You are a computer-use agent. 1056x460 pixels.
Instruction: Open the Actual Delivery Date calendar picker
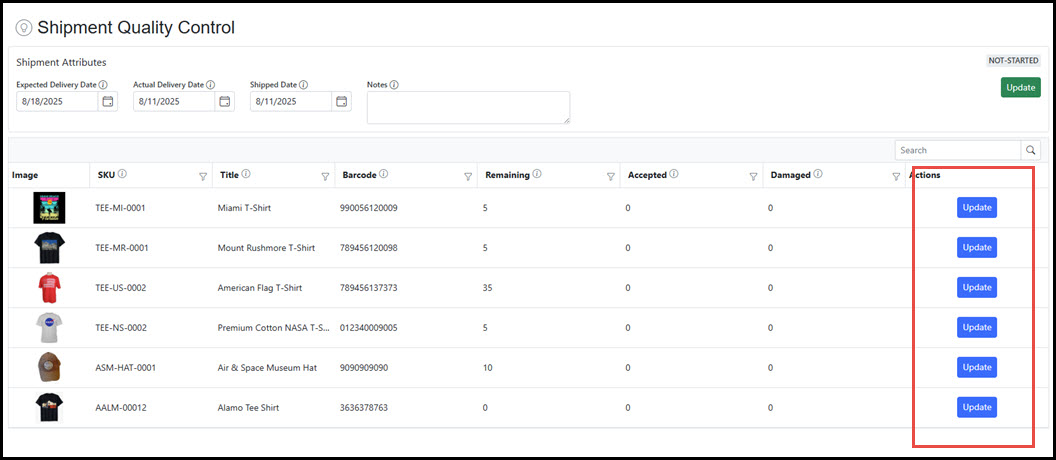(225, 101)
